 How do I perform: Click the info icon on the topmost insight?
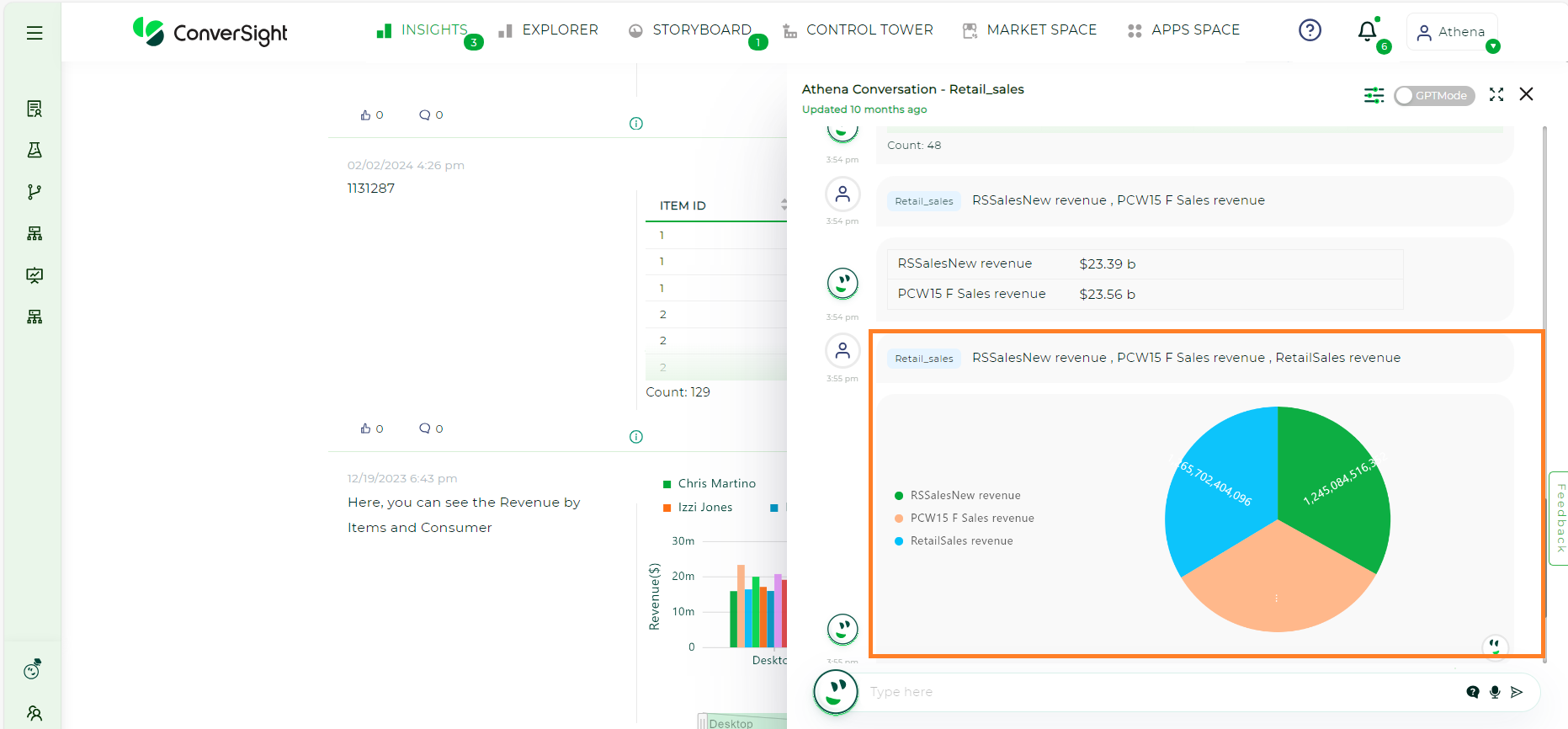pyautogui.click(x=636, y=124)
